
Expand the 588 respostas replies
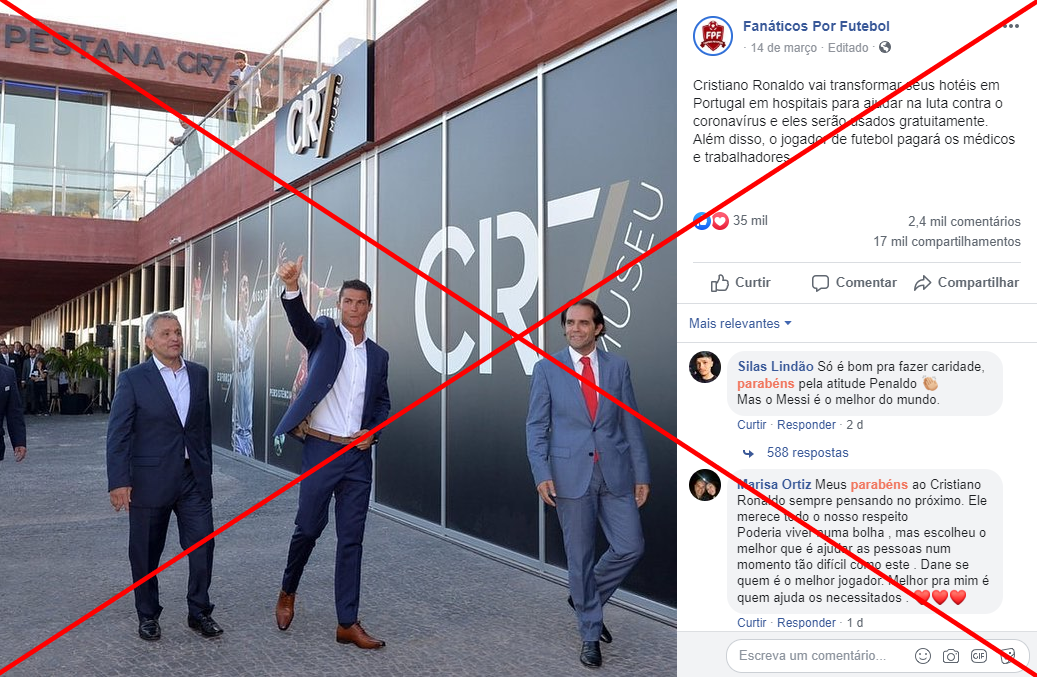pos(807,452)
